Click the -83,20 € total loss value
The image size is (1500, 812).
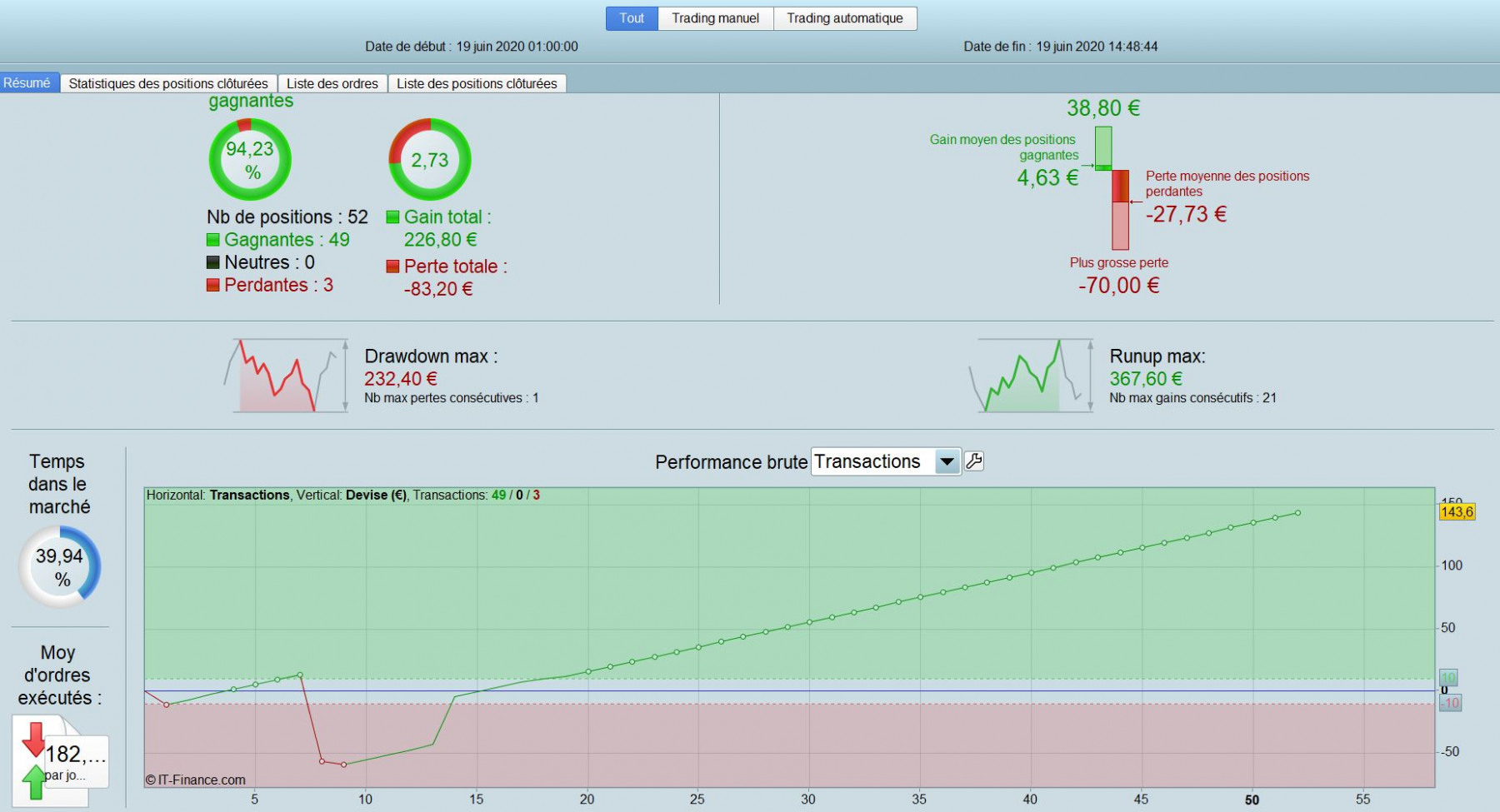(x=438, y=289)
